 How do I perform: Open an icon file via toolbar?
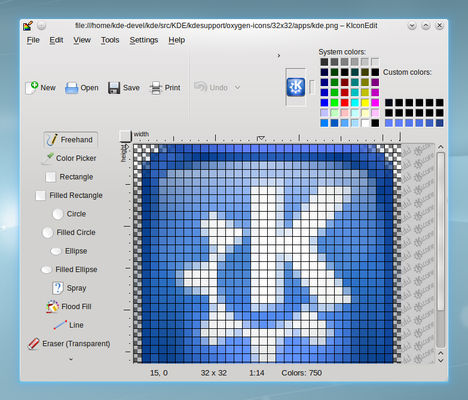coord(82,88)
